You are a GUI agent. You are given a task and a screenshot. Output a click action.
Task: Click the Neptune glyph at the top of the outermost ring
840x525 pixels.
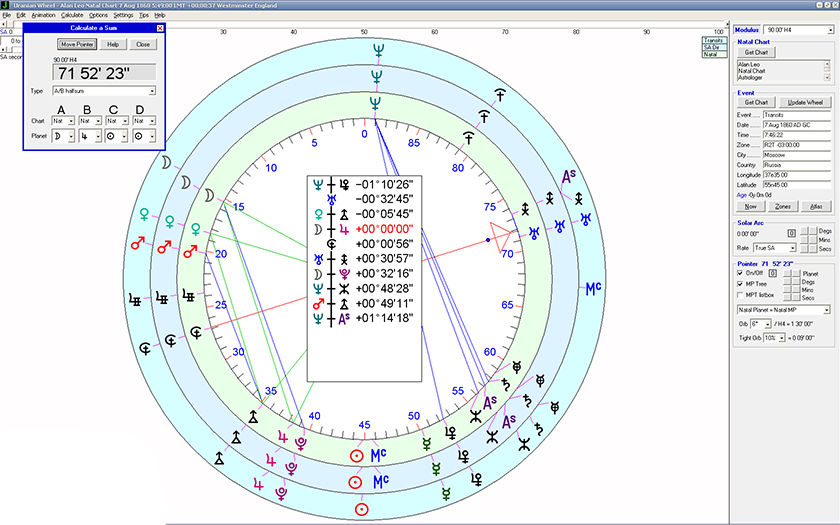point(376,48)
